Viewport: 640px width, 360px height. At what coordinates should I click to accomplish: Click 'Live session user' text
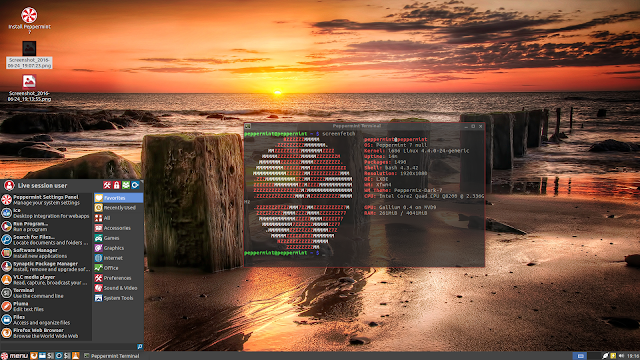pos(42,186)
